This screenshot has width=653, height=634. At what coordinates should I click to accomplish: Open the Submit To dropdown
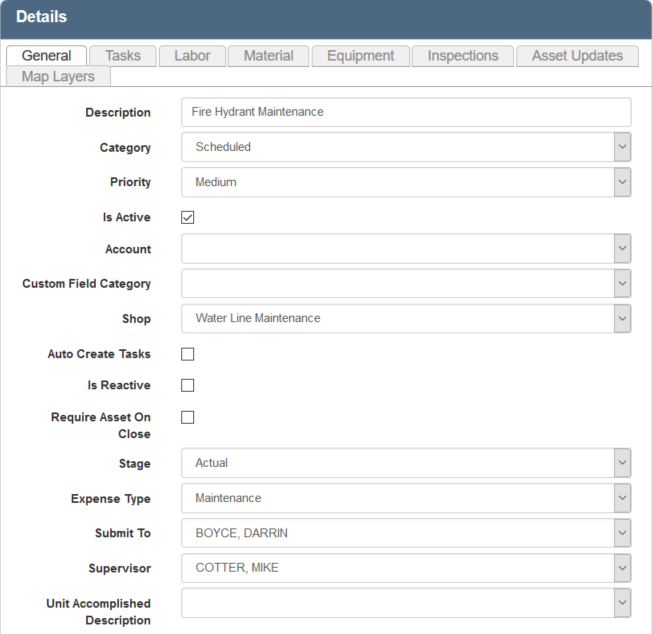[x=622, y=533]
